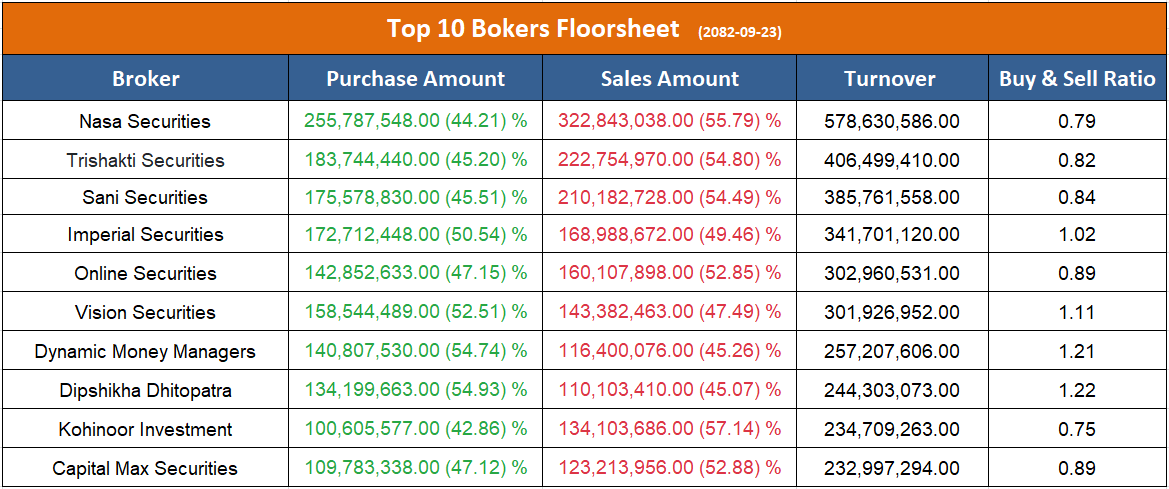Select the Sales Amount column header
1169x489 pixels.
[x=670, y=79]
